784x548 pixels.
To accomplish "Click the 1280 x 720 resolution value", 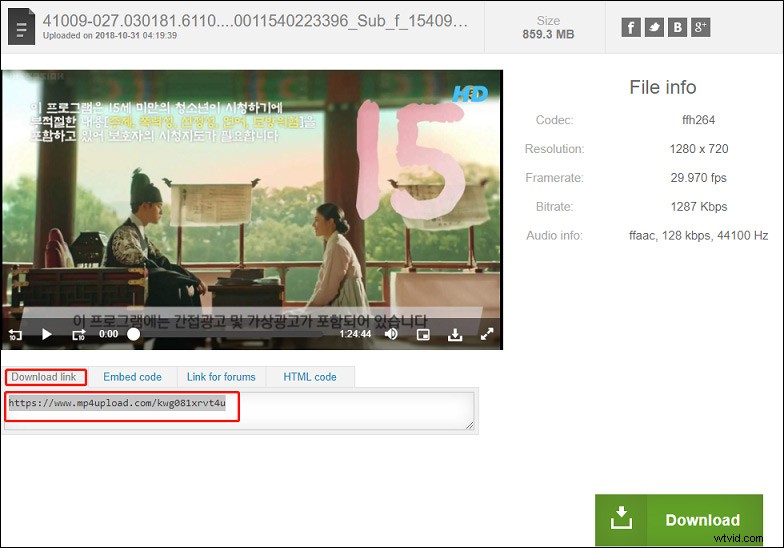I will 698,149.
